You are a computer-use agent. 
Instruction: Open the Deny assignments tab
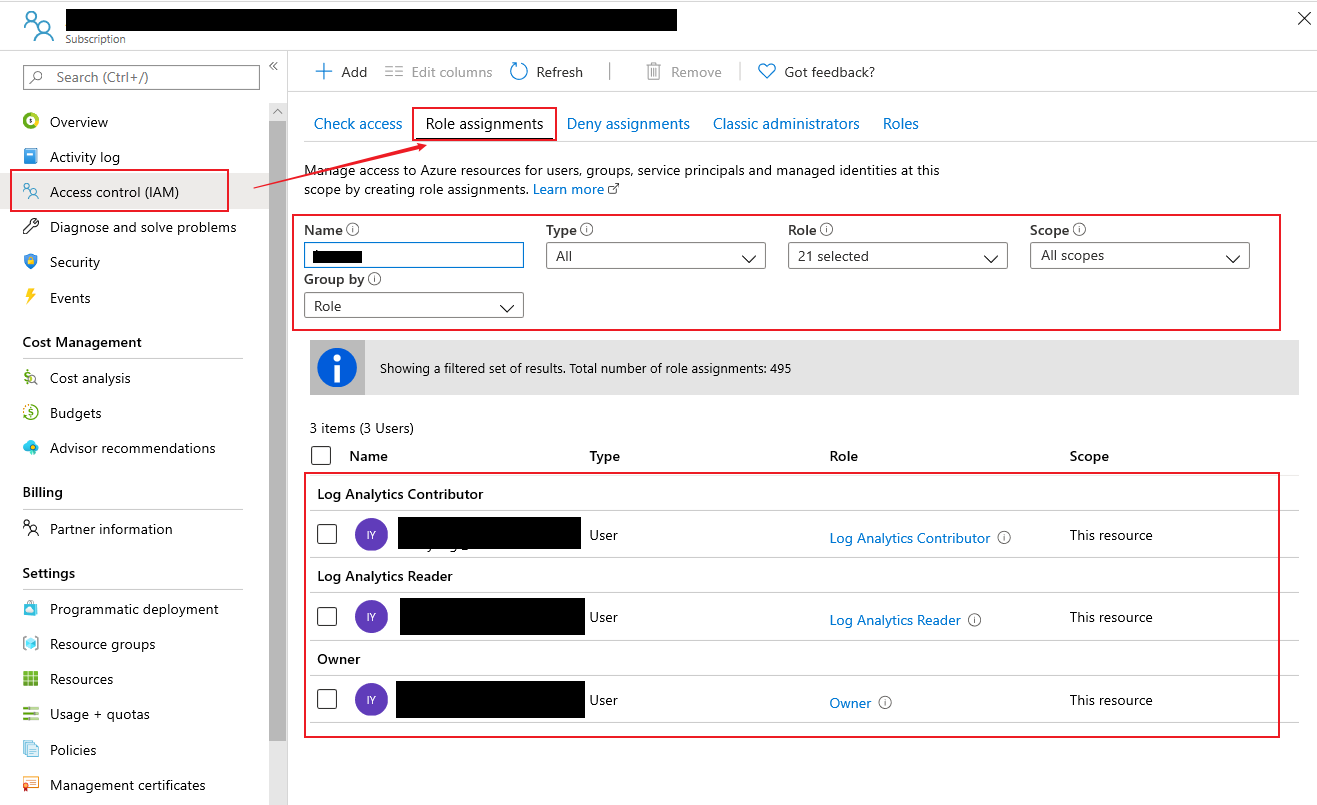628,124
